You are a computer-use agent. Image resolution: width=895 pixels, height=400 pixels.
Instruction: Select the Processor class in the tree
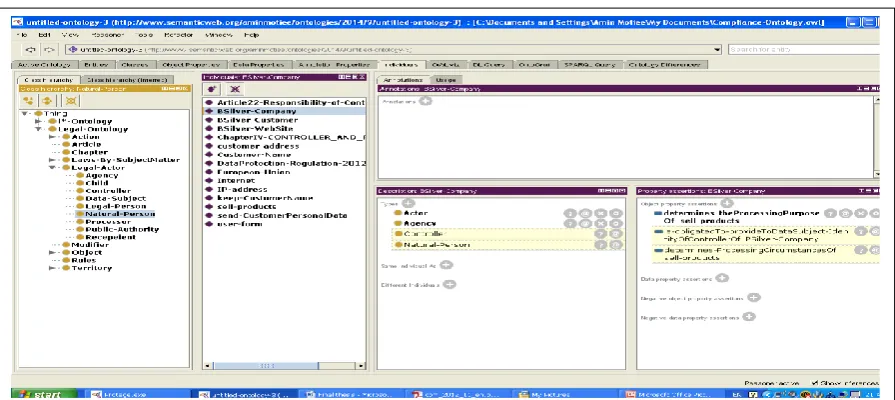coord(108,221)
